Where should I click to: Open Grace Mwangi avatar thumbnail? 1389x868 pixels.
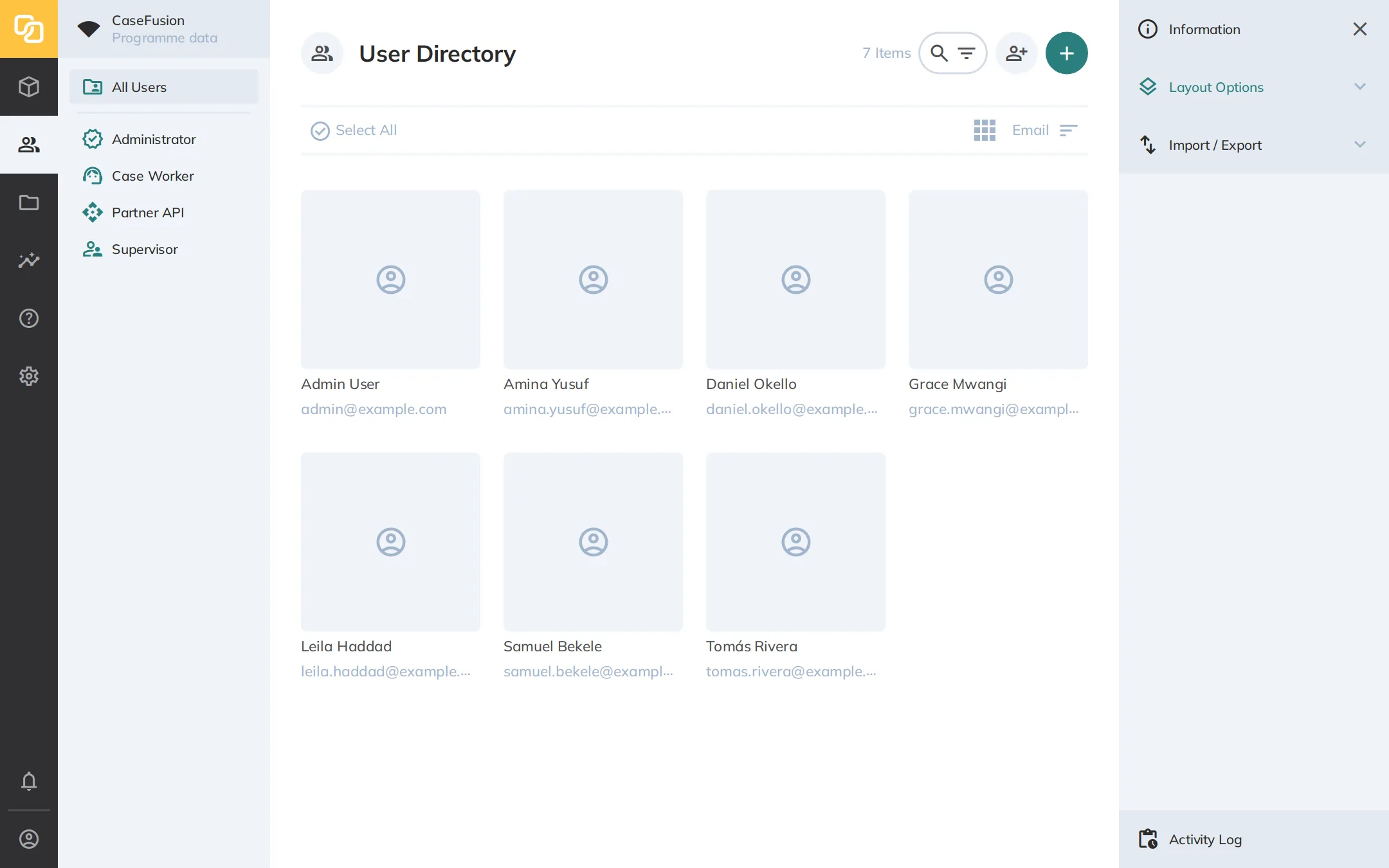(x=998, y=280)
